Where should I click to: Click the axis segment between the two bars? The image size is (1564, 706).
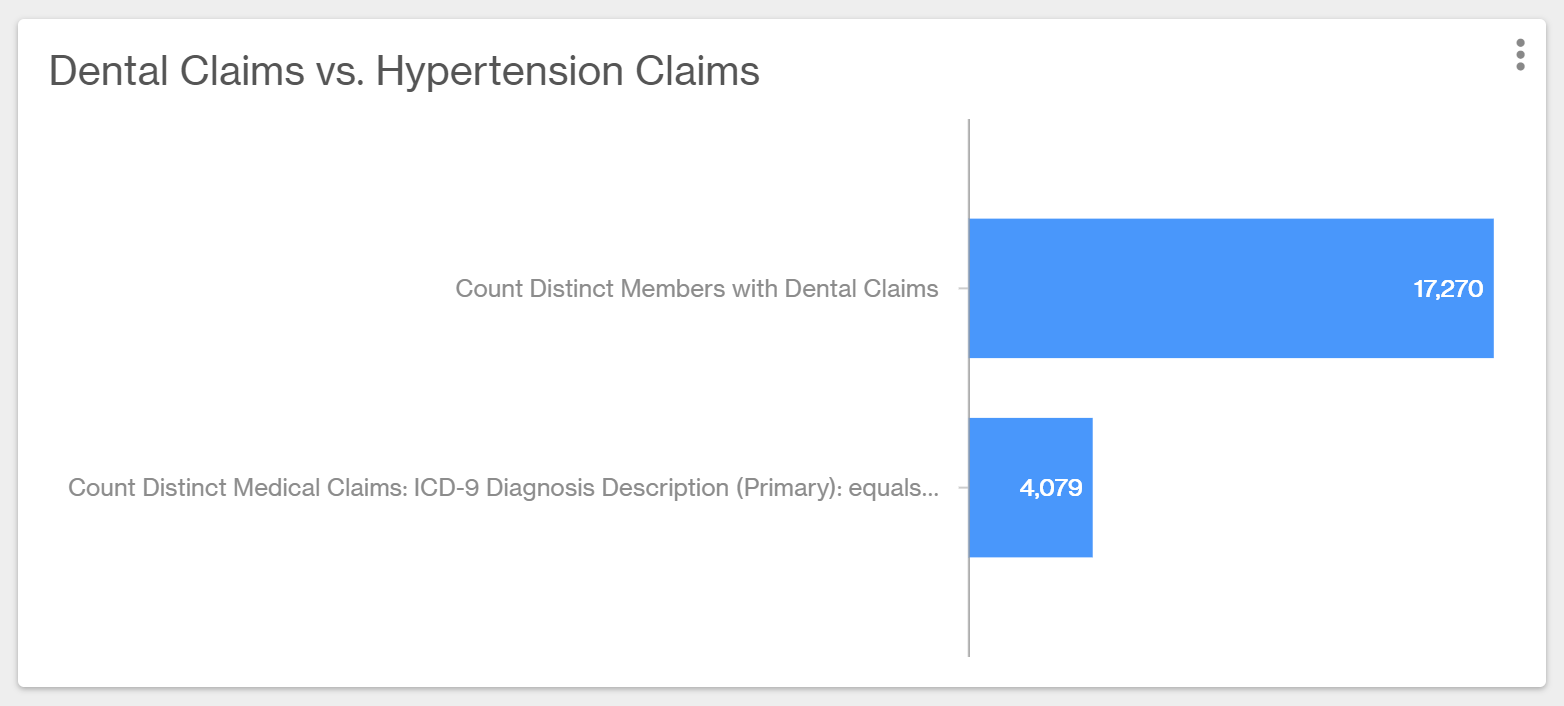click(969, 388)
